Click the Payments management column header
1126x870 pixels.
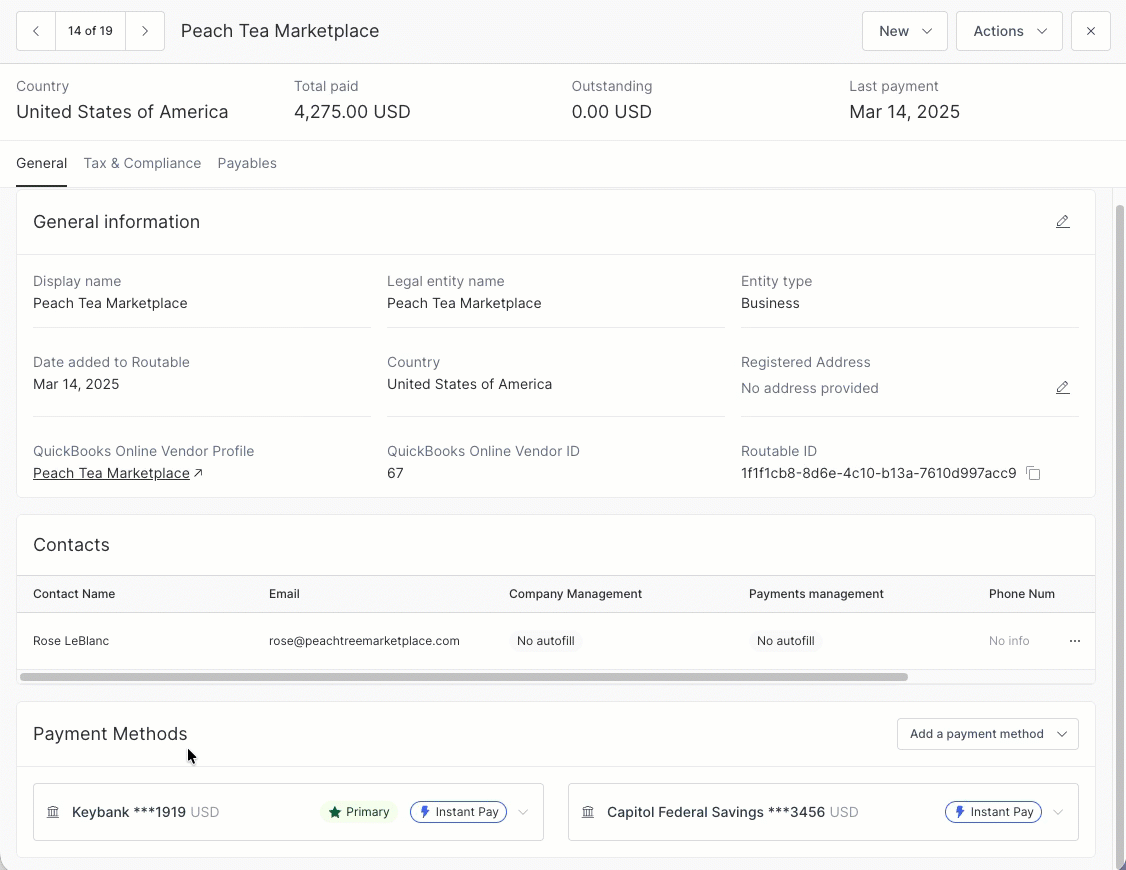(x=816, y=594)
